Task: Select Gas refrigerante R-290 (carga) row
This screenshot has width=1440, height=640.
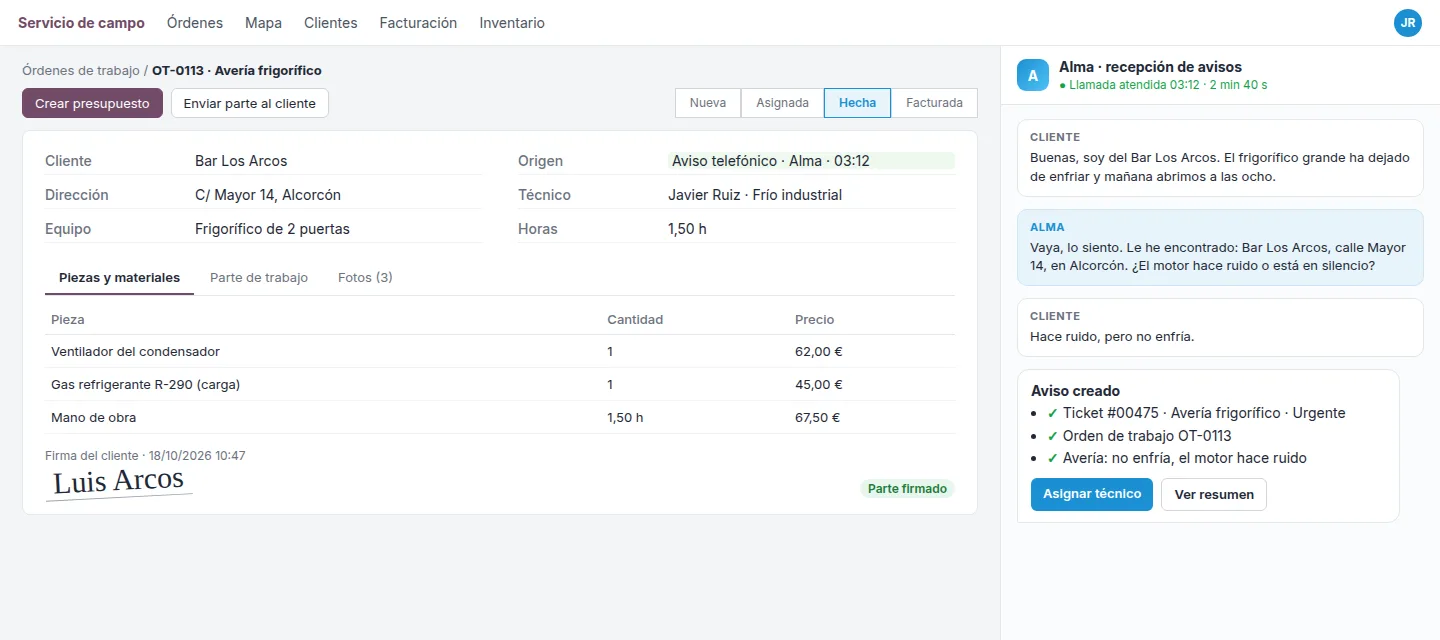Action: click(500, 385)
